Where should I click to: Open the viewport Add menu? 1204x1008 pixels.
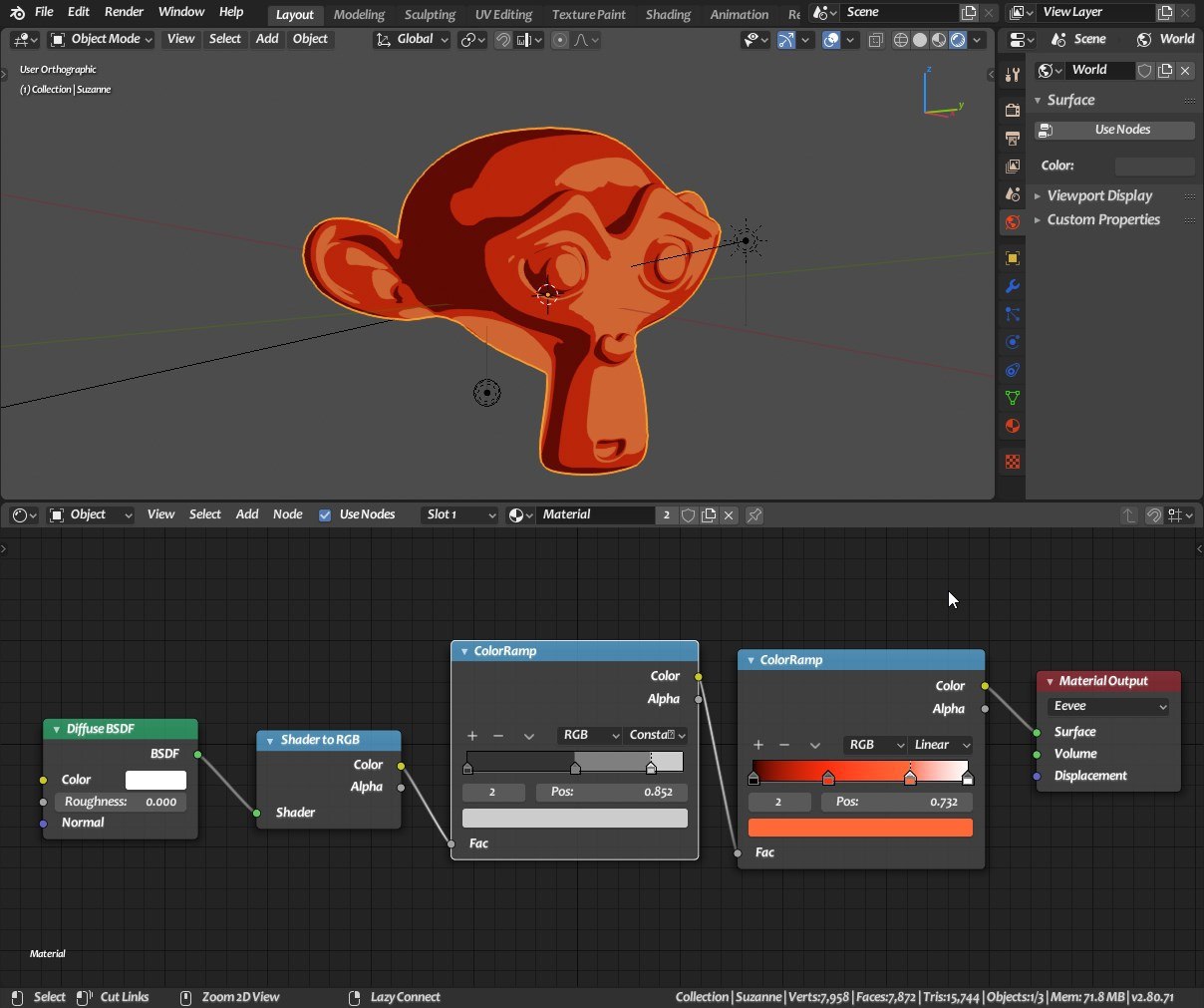coord(267,39)
